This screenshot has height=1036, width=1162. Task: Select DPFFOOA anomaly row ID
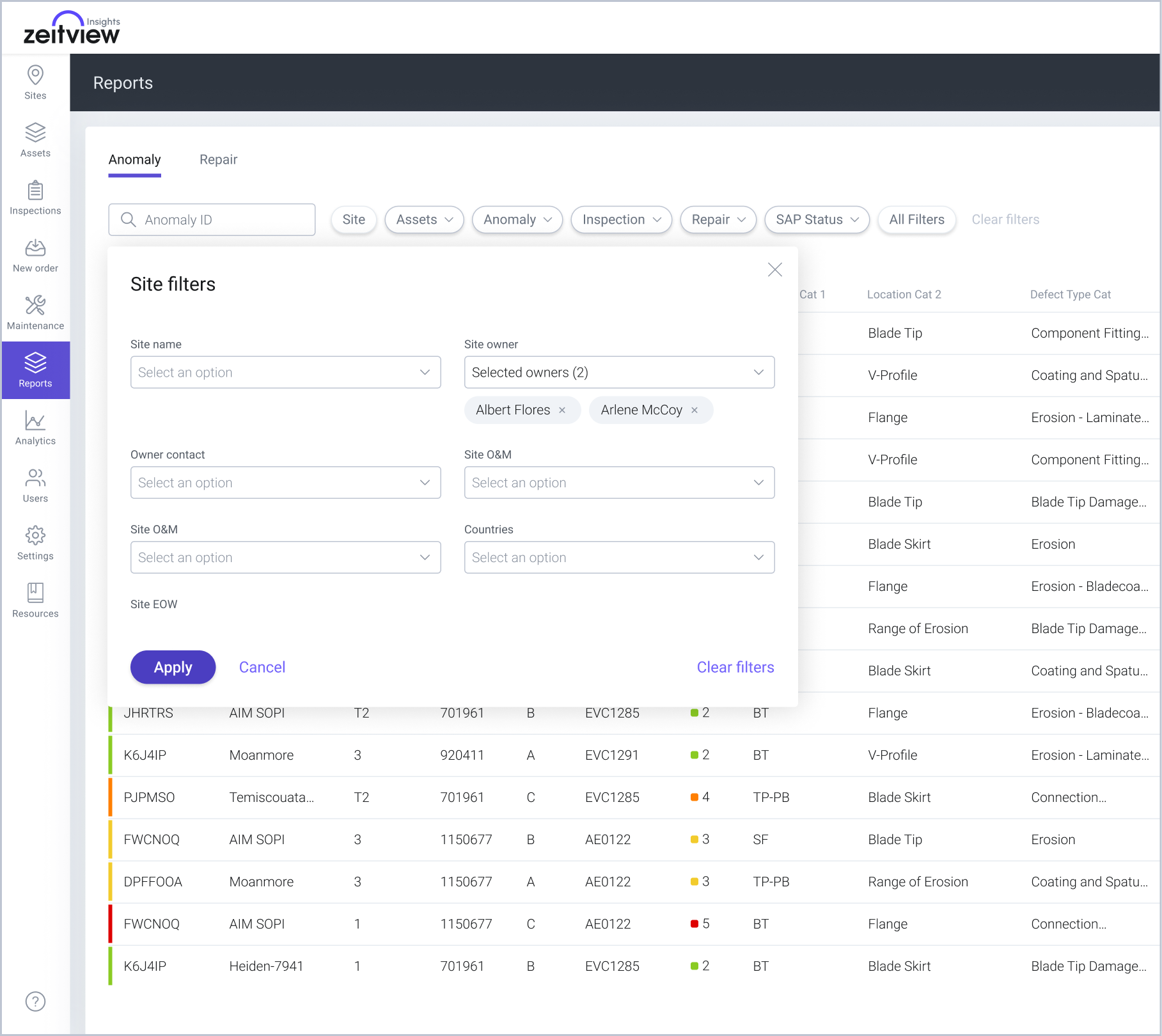153,882
